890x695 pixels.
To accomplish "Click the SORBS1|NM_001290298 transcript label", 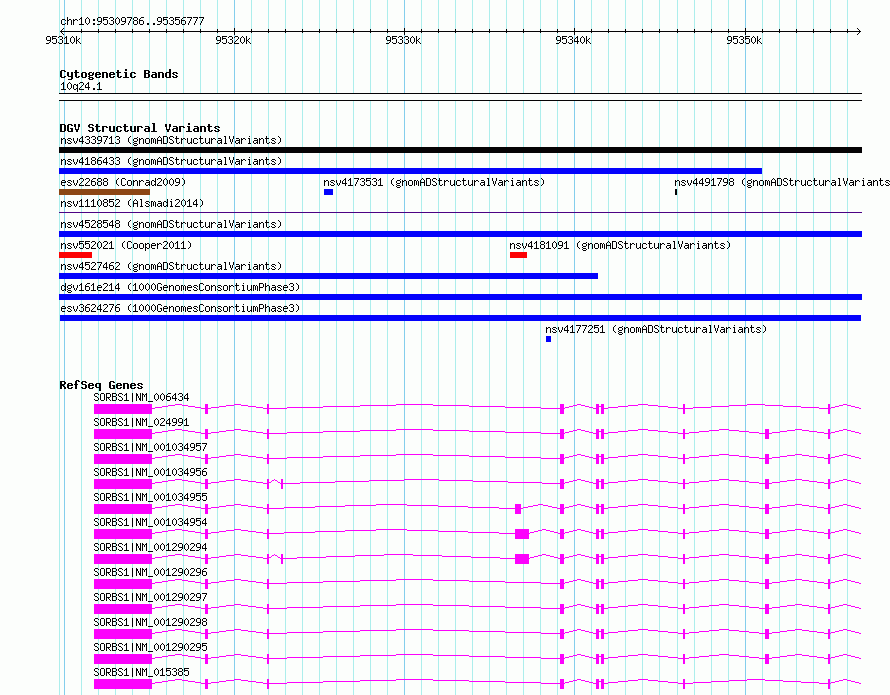I will click(150, 622).
